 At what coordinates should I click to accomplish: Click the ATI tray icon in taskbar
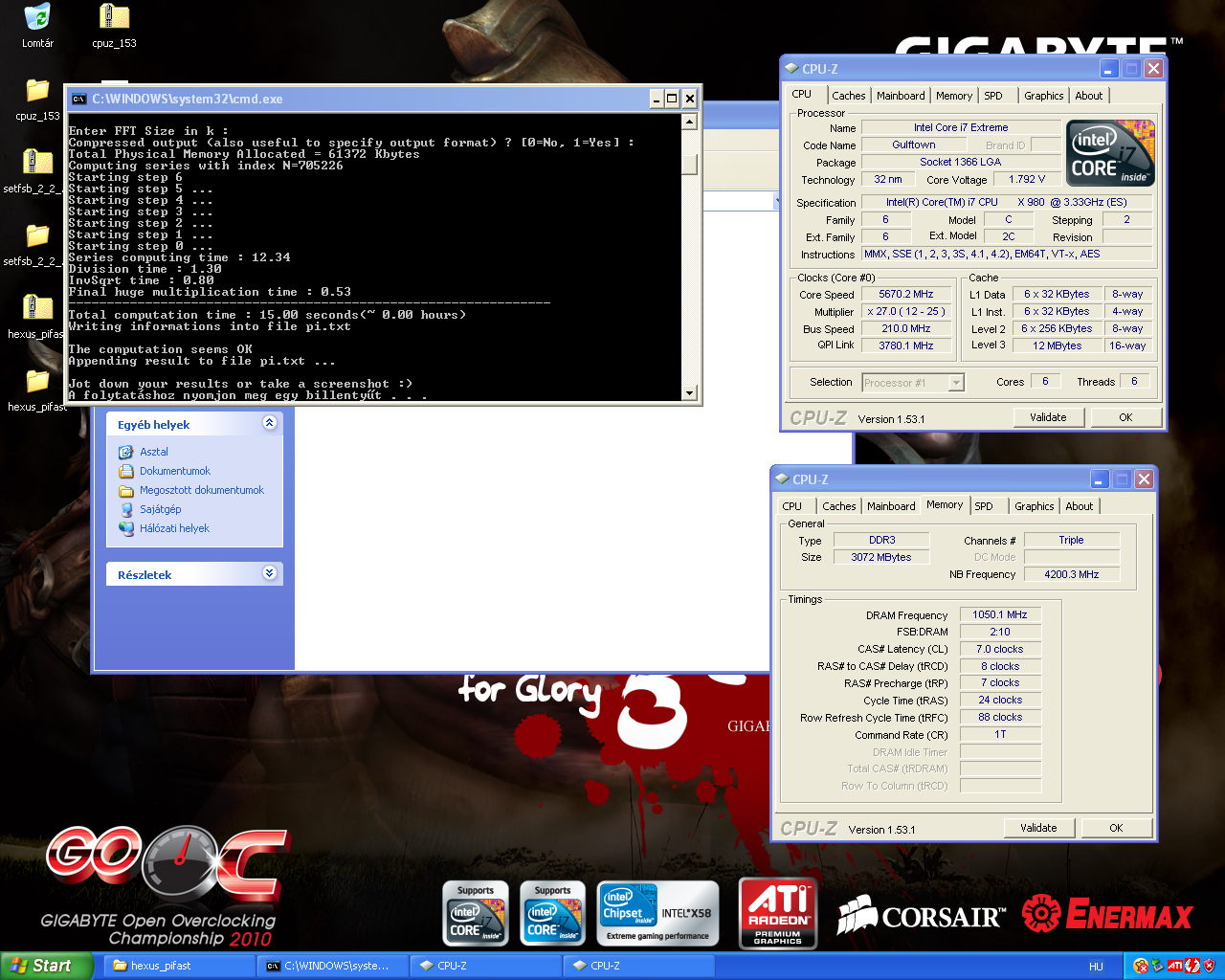pos(1174,967)
